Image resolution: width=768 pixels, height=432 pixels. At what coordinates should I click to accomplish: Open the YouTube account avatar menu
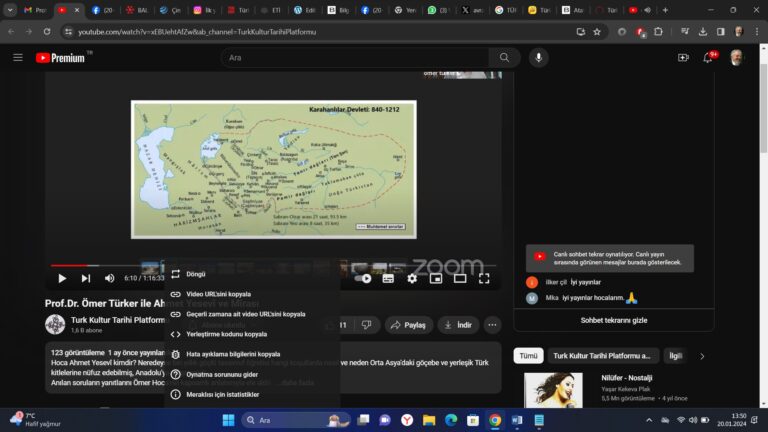point(736,58)
